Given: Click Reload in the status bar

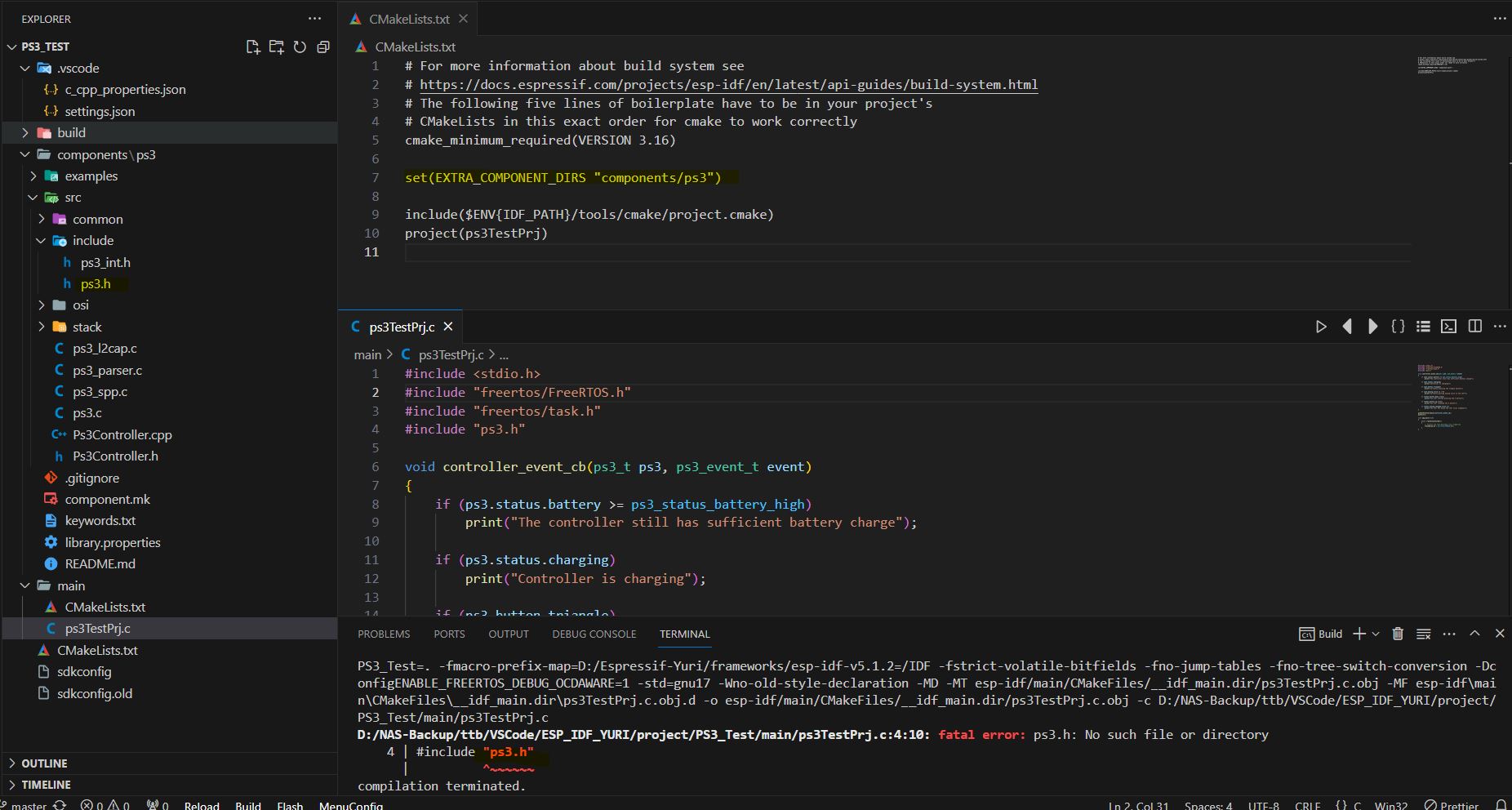Looking at the screenshot, I should pos(202,805).
